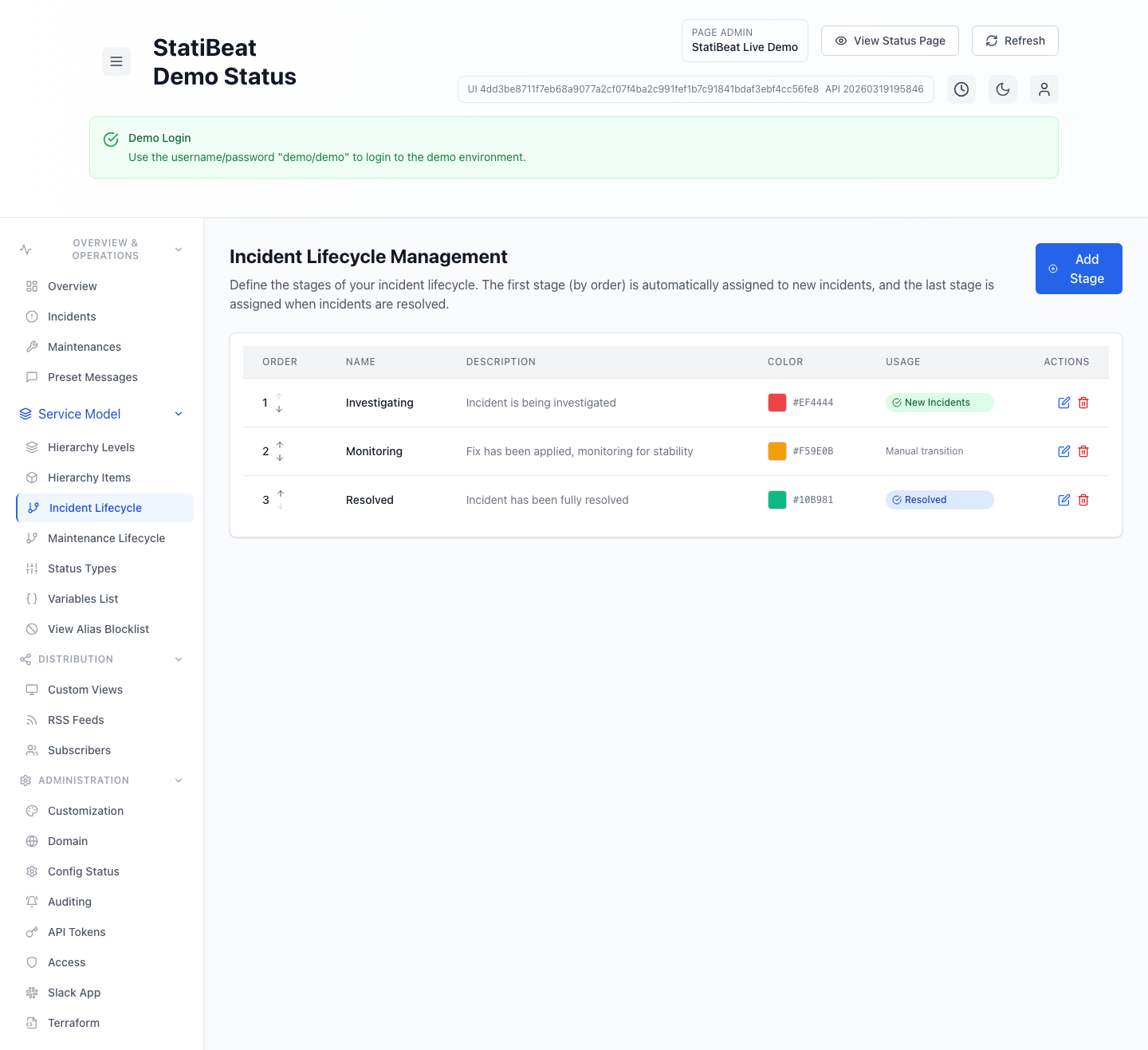
Task: Collapse the Service Model section
Action: tap(179, 414)
